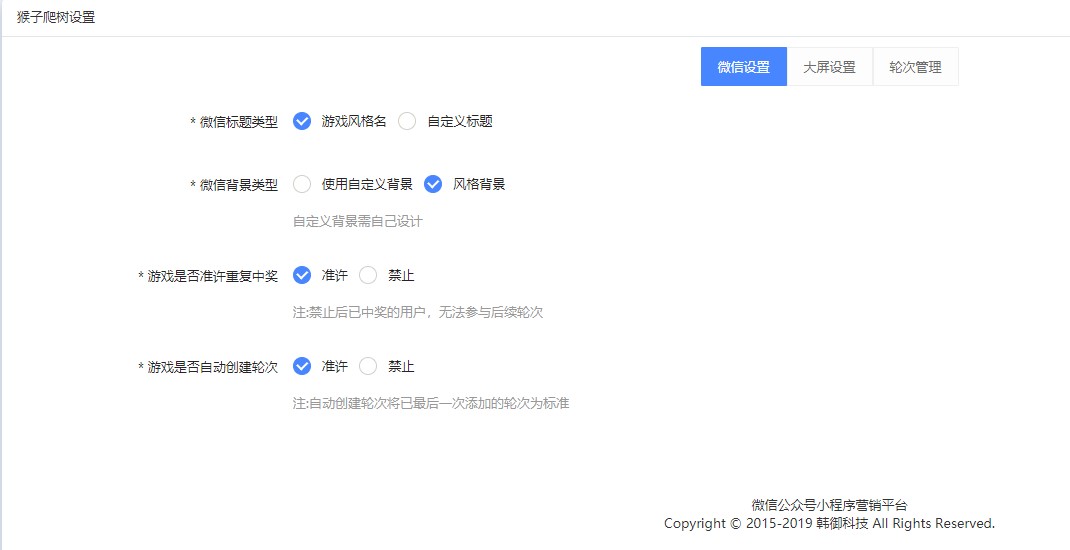Click the Copyright 2015-2019 韩御科技 footer line

[830, 524]
